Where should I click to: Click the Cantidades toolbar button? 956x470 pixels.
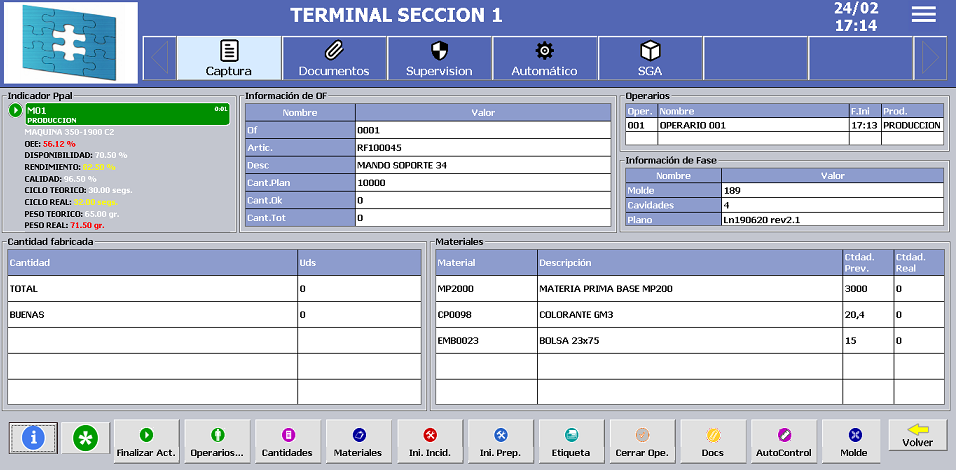click(287, 440)
